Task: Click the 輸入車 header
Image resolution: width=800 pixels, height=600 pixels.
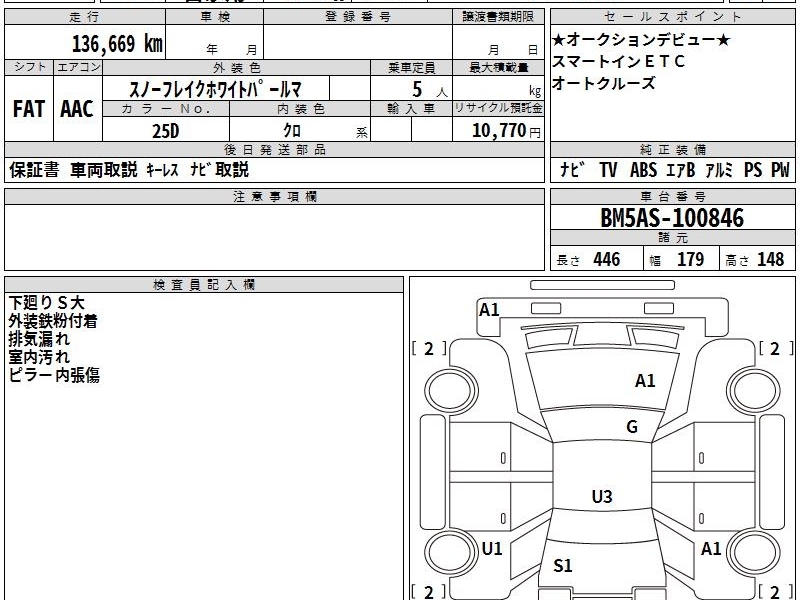Action: coord(411,109)
